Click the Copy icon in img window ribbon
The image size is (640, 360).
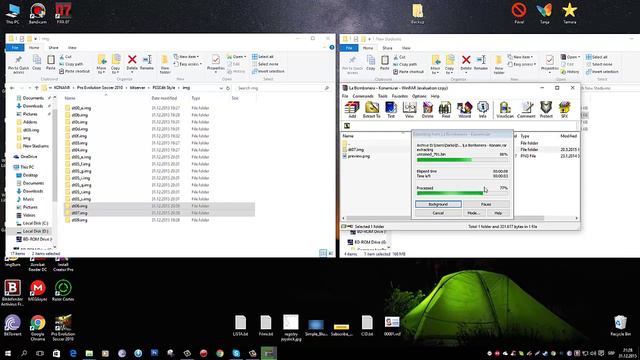coord(37,62)
